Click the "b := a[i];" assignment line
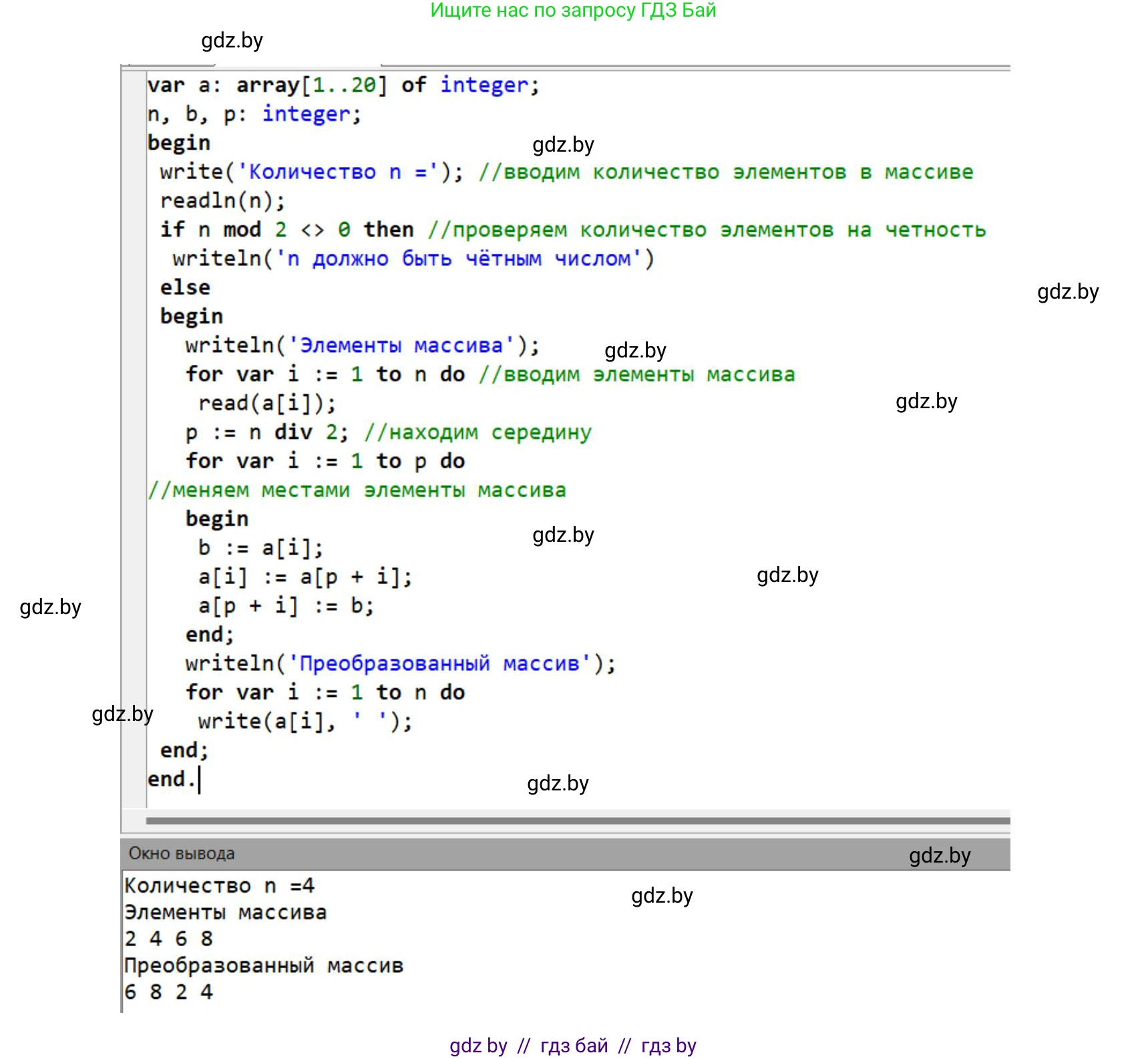 click(260, 548)
